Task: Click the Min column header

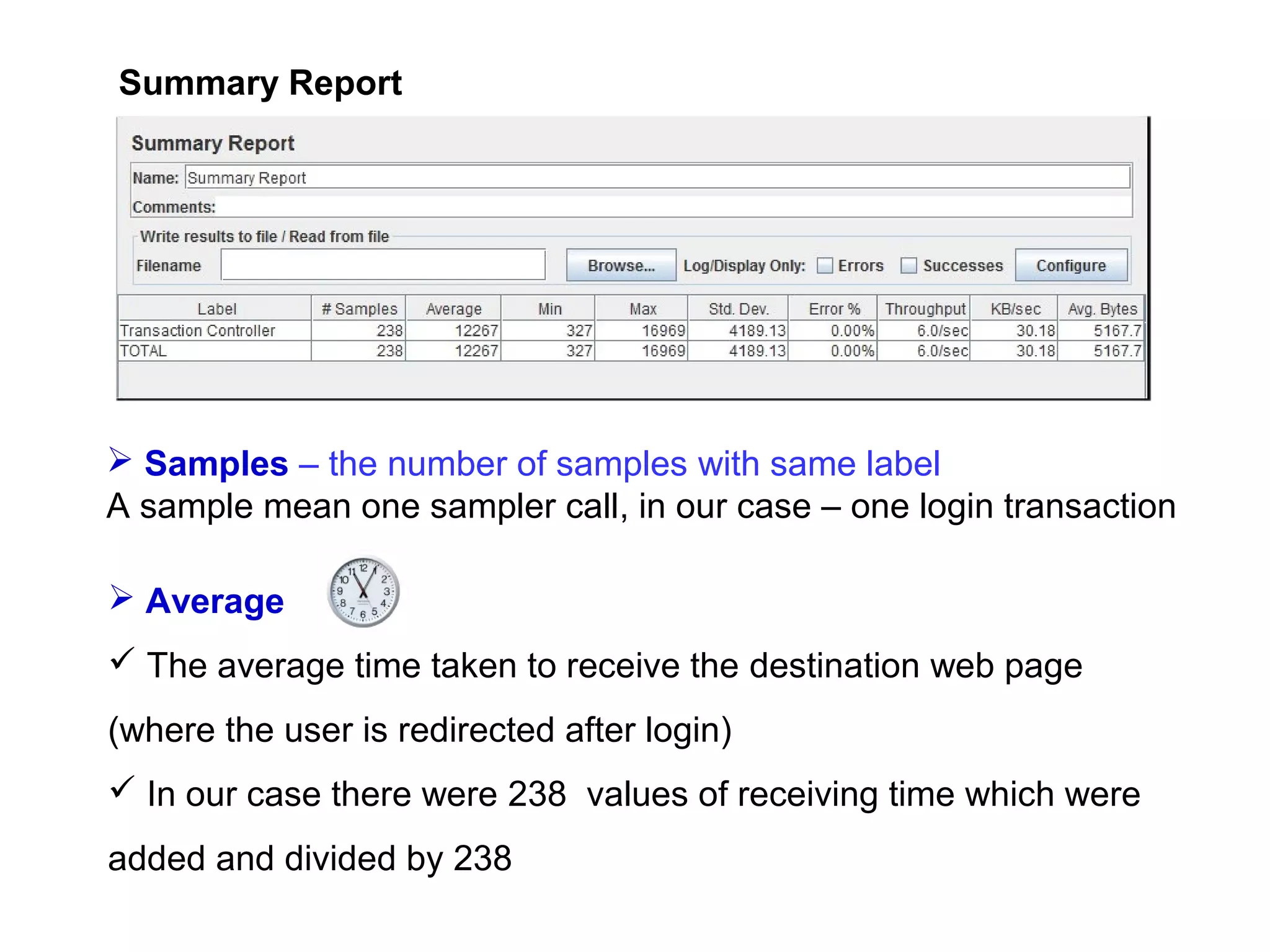Action: pos(548,308)
